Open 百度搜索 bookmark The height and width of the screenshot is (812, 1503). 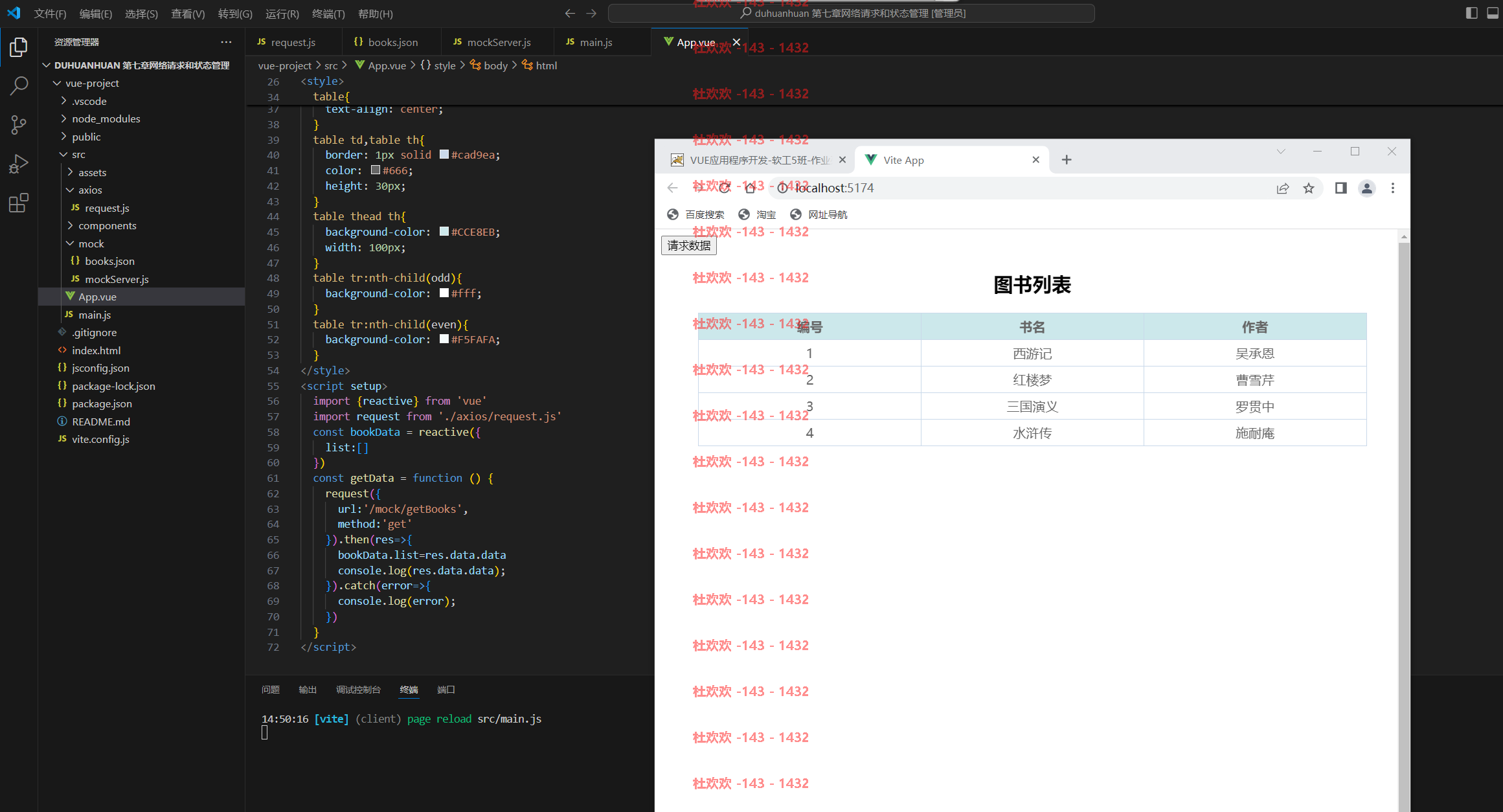coord(695,214)
